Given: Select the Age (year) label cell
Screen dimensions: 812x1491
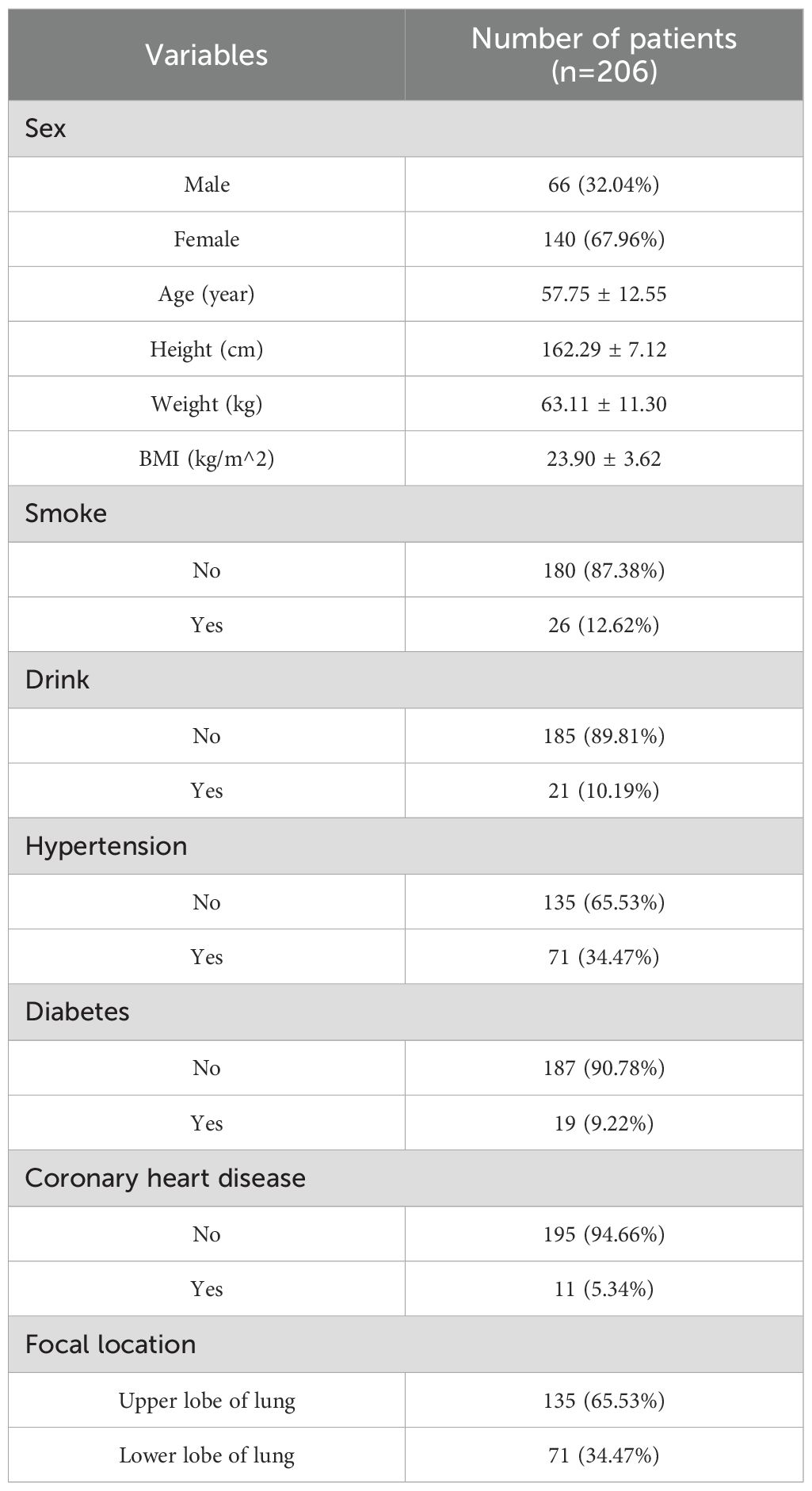Looking at the screenshot, I should click(207, 294).
